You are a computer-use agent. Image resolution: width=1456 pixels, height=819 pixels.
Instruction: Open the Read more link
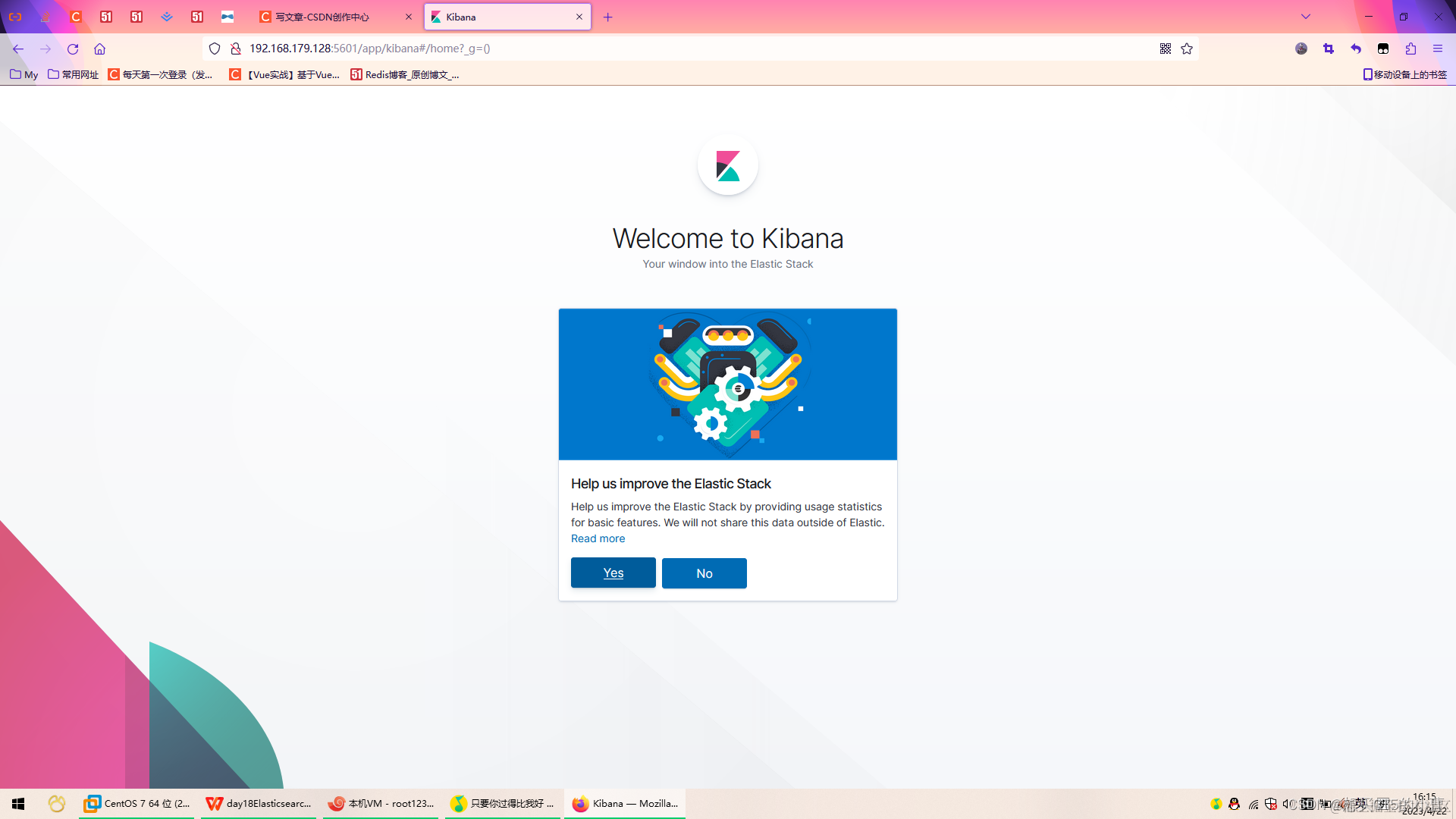(598, 538)
